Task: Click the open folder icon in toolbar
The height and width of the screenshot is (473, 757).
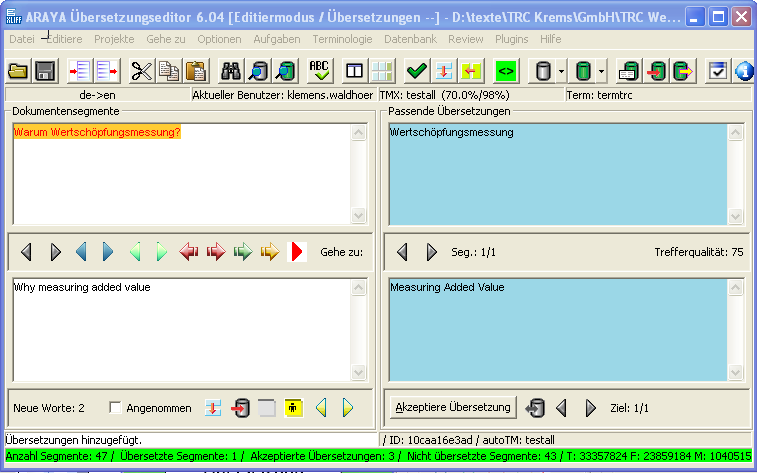Action: 18,71
